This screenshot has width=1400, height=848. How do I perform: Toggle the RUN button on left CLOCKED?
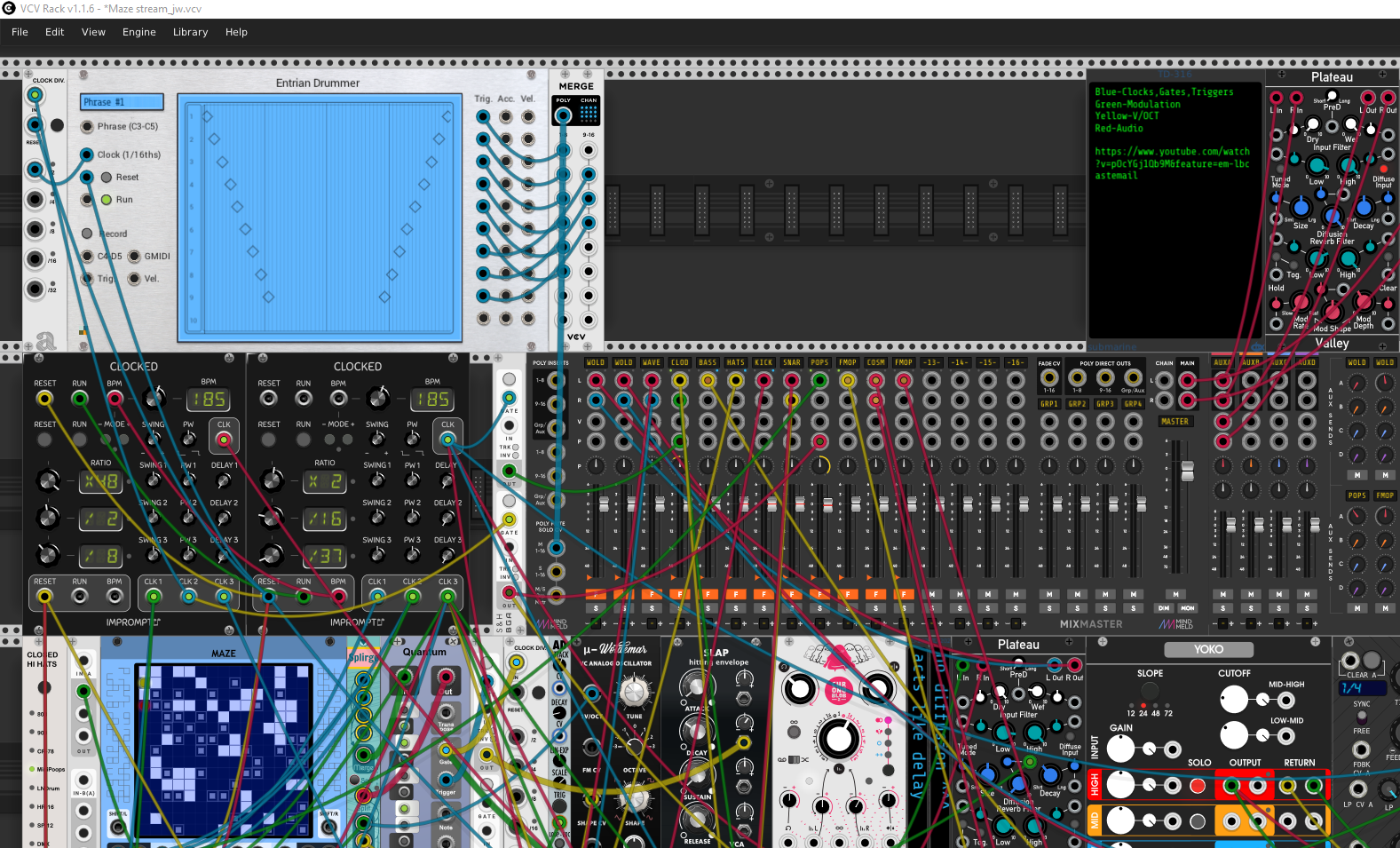click(80, 440)
